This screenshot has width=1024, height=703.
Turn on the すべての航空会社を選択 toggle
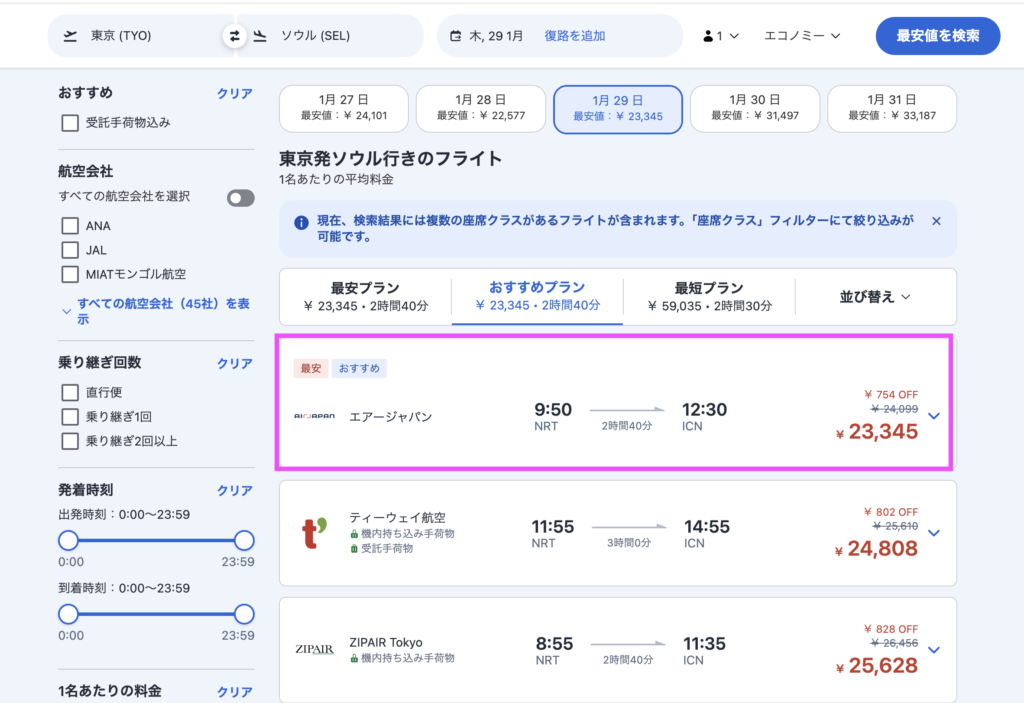click(x=238, y=198)
